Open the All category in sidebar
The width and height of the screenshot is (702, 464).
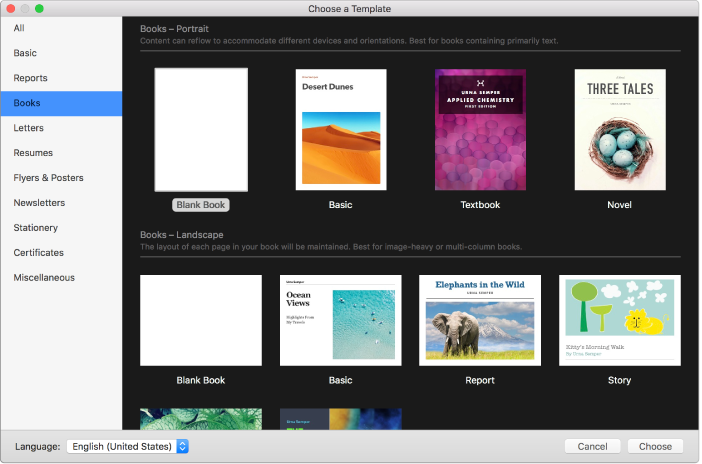click(x=61, y=28)
